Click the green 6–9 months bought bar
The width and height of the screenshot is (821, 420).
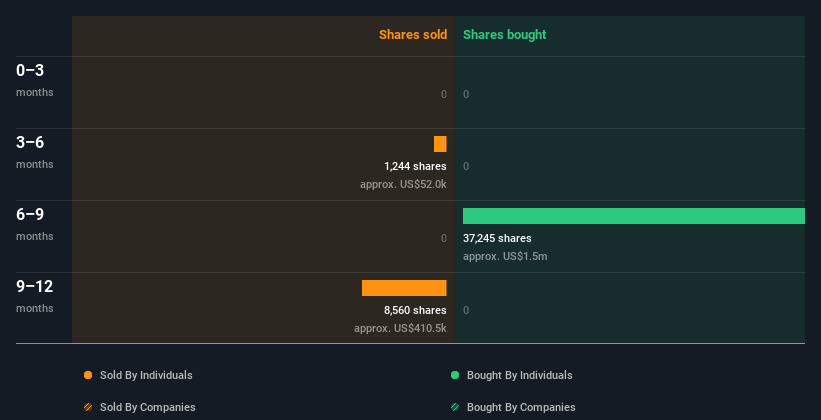[634, 216]
